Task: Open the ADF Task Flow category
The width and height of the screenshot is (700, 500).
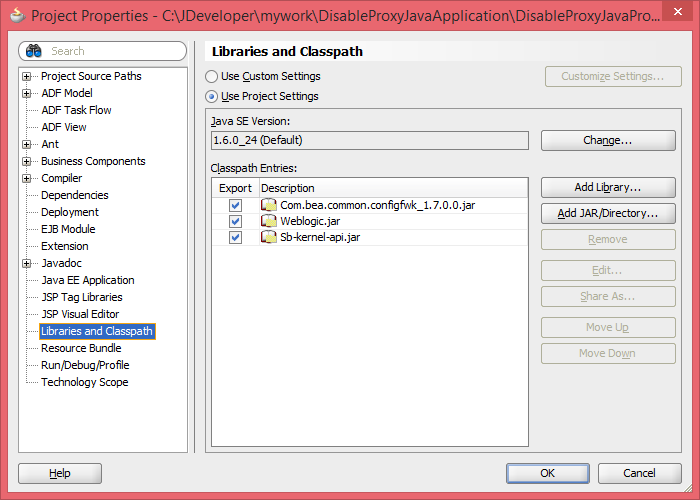Action: click(x=76, y=110)
